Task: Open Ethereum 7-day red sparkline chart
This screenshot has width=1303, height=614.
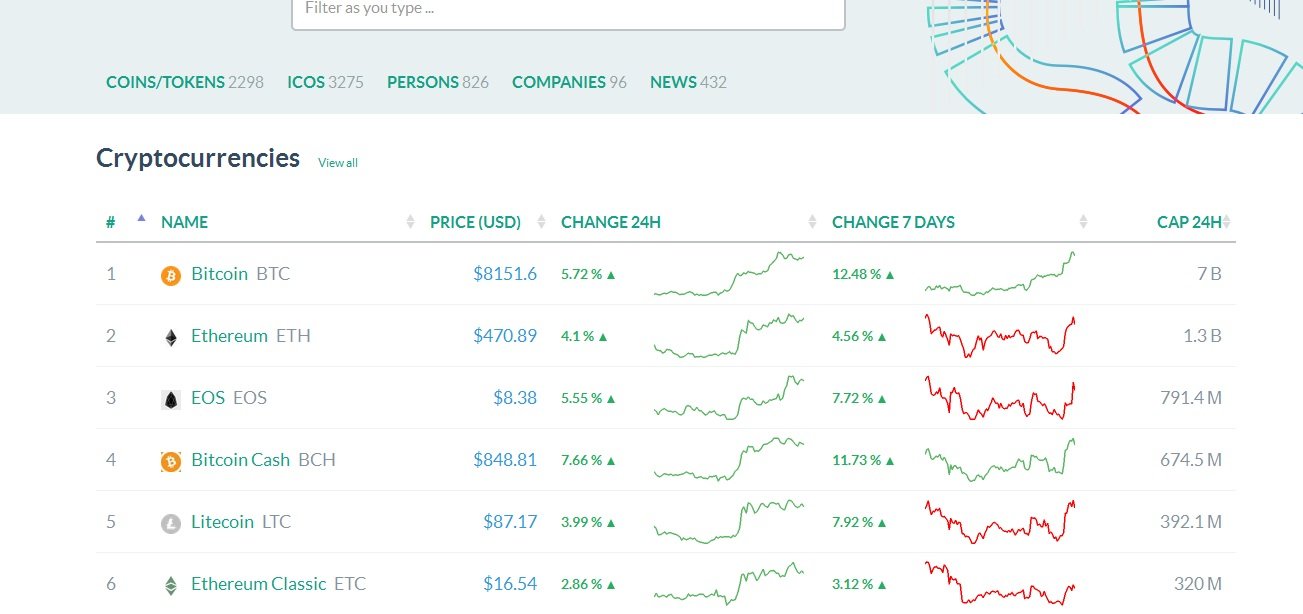Action: tap(1000, 336)
